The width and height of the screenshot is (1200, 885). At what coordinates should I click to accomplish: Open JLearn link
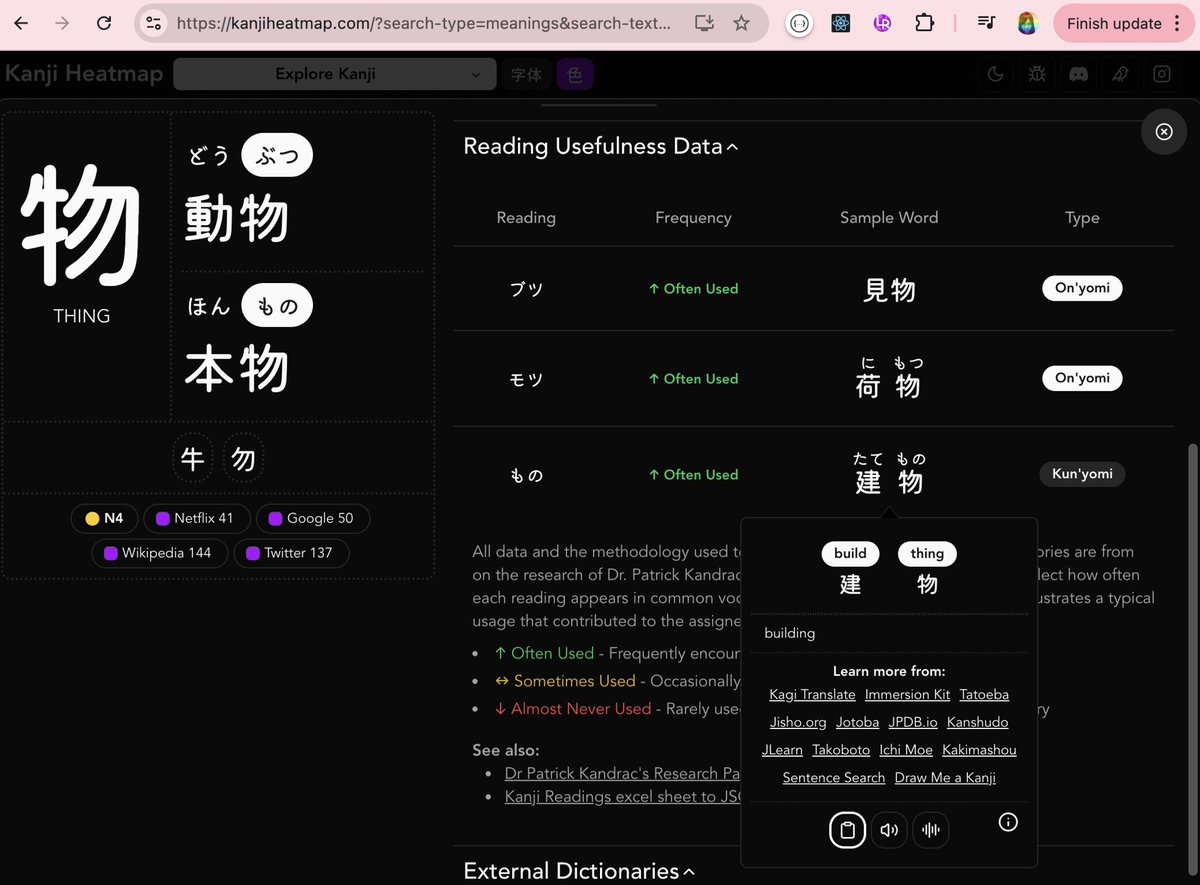coord(782,750)
